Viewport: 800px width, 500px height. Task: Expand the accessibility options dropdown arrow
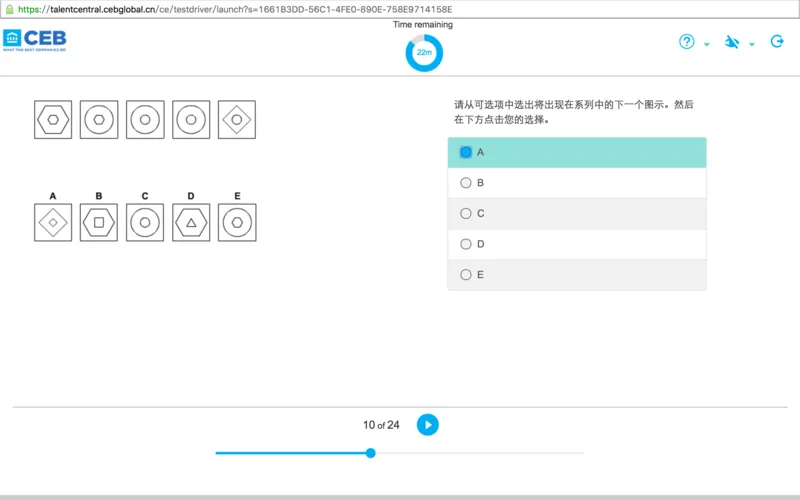(x=752, y=44)
